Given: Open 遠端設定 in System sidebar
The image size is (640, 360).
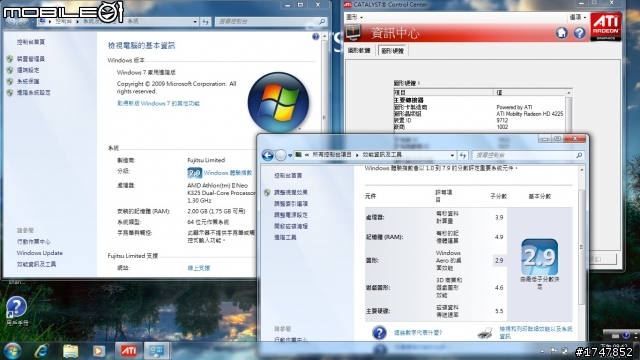Looking at the screenshot, I should [x=28, y=70].
